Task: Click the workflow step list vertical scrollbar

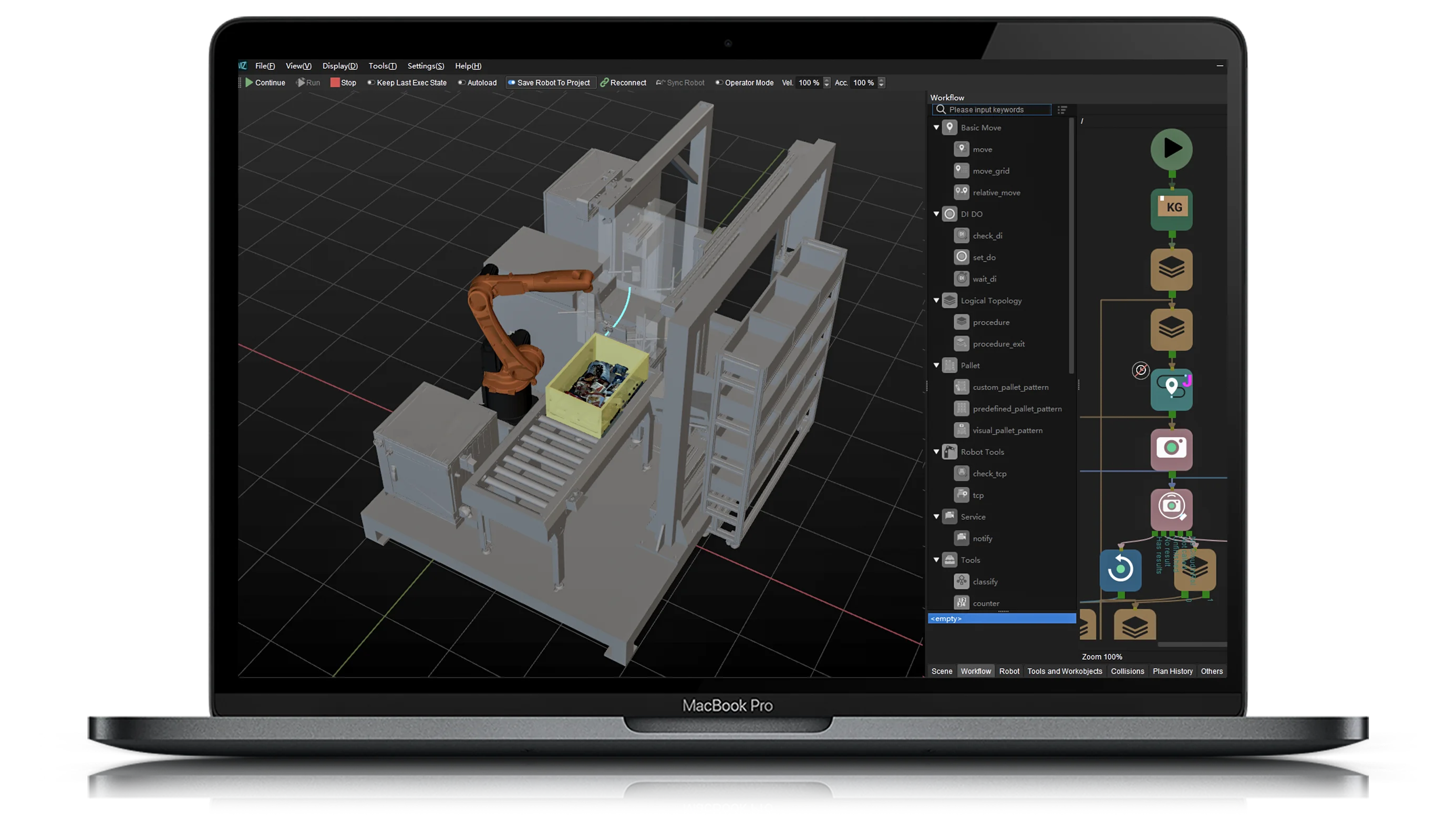Action: click(x=1072, y=246)
